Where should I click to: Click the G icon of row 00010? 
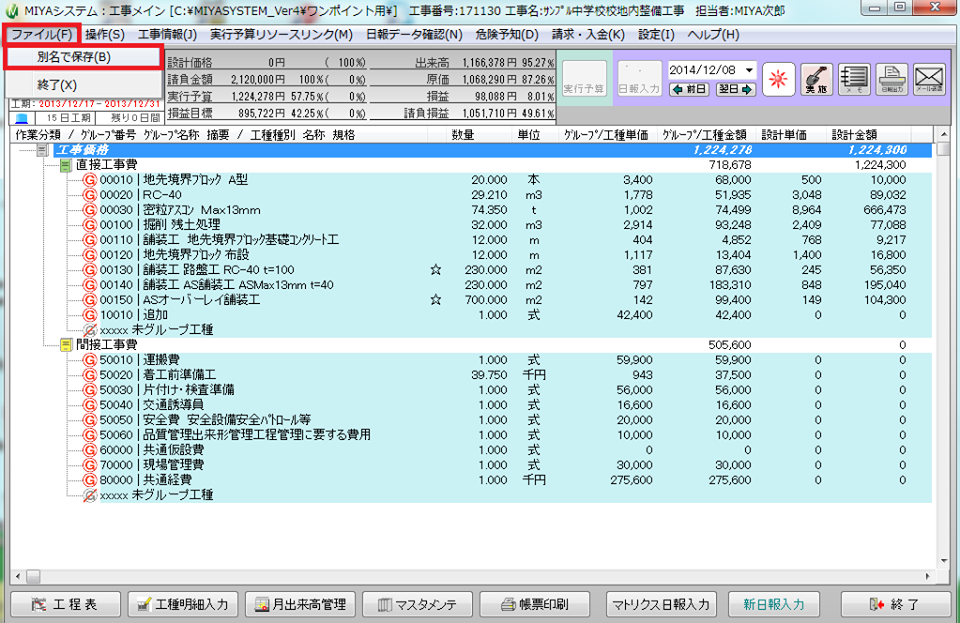pyautogui.click(x=90, y=180)
